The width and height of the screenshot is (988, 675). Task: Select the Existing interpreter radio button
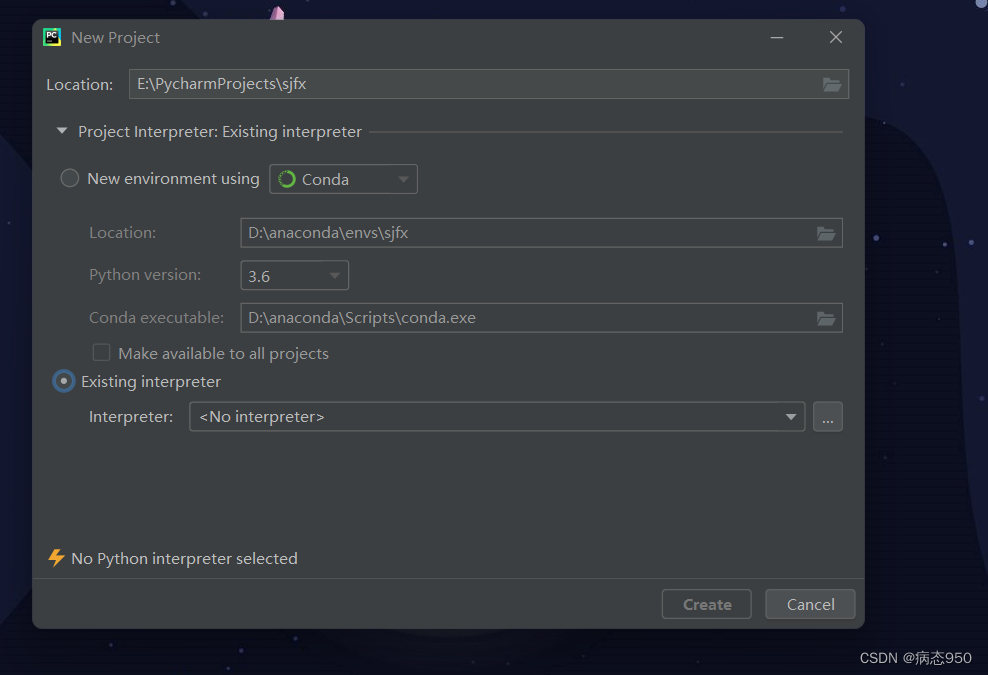click(64, 381)
